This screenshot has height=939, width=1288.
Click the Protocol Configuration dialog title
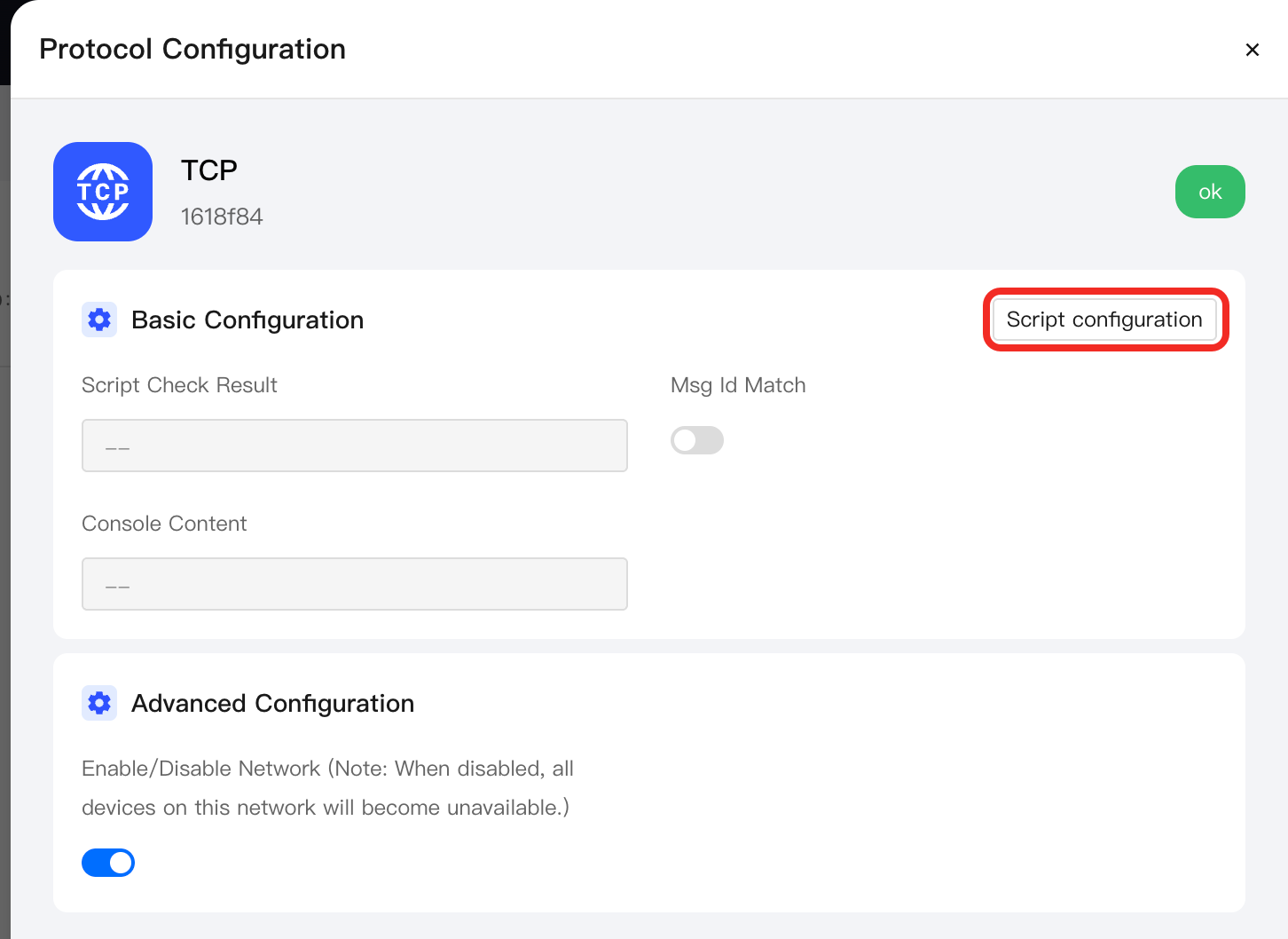tap(192, 49)
